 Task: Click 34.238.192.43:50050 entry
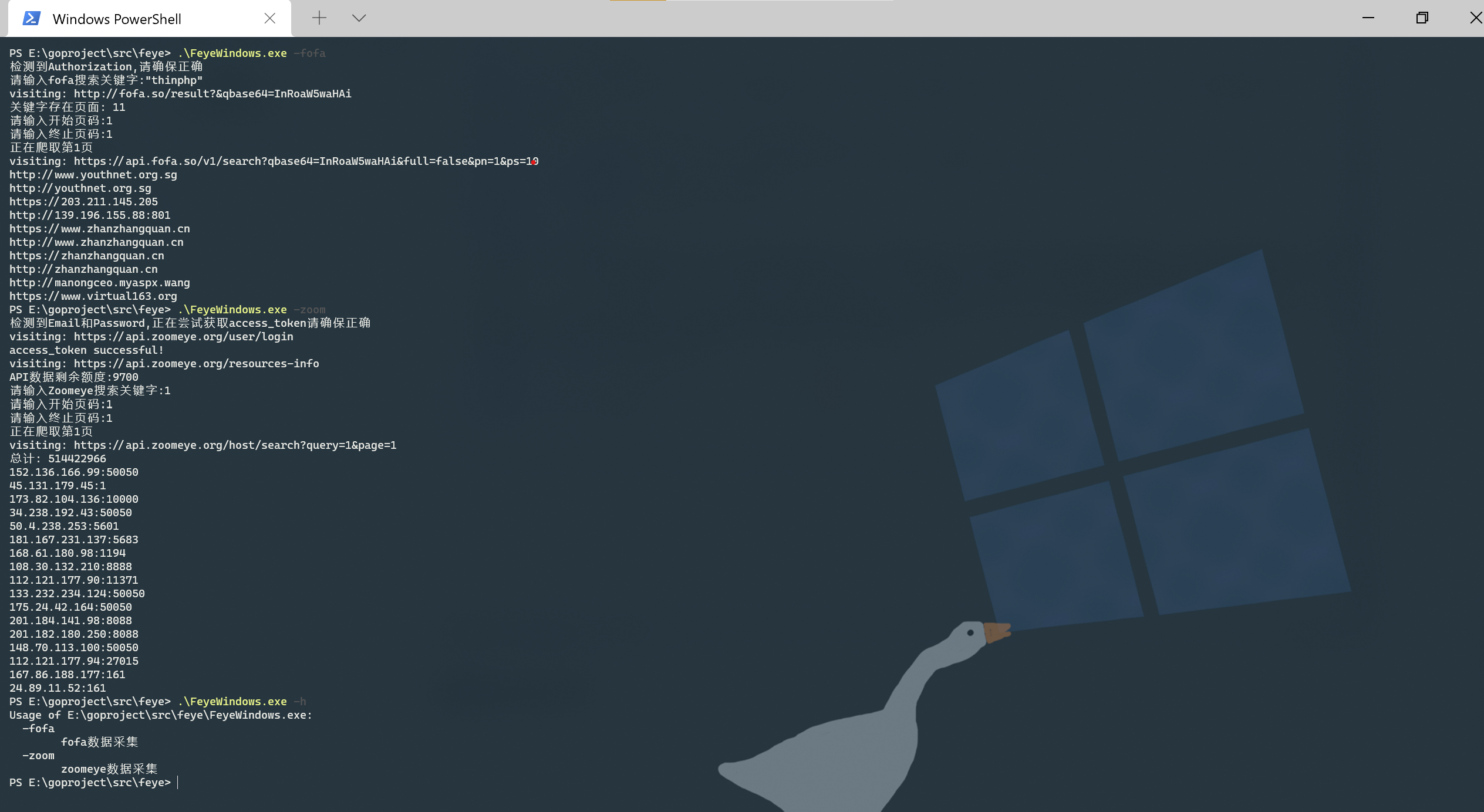pyautogui.click(x=70, y=513)
